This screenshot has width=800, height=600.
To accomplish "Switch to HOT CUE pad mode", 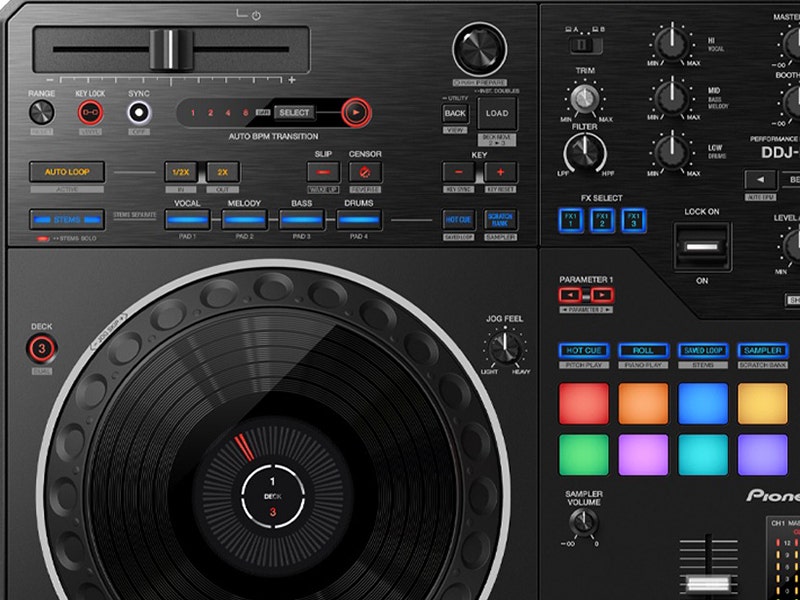I will (x=584, y=351).
